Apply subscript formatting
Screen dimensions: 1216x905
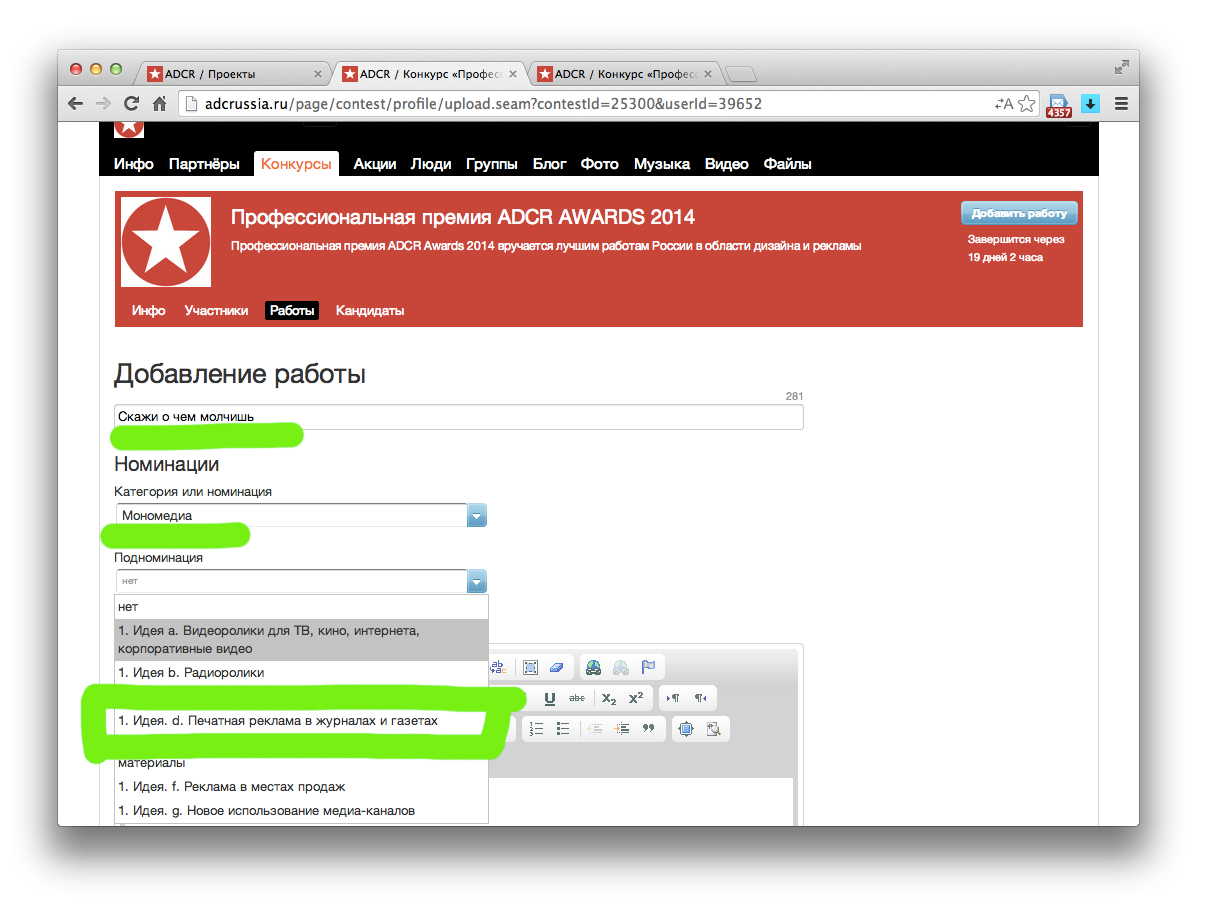pos(609,698)
